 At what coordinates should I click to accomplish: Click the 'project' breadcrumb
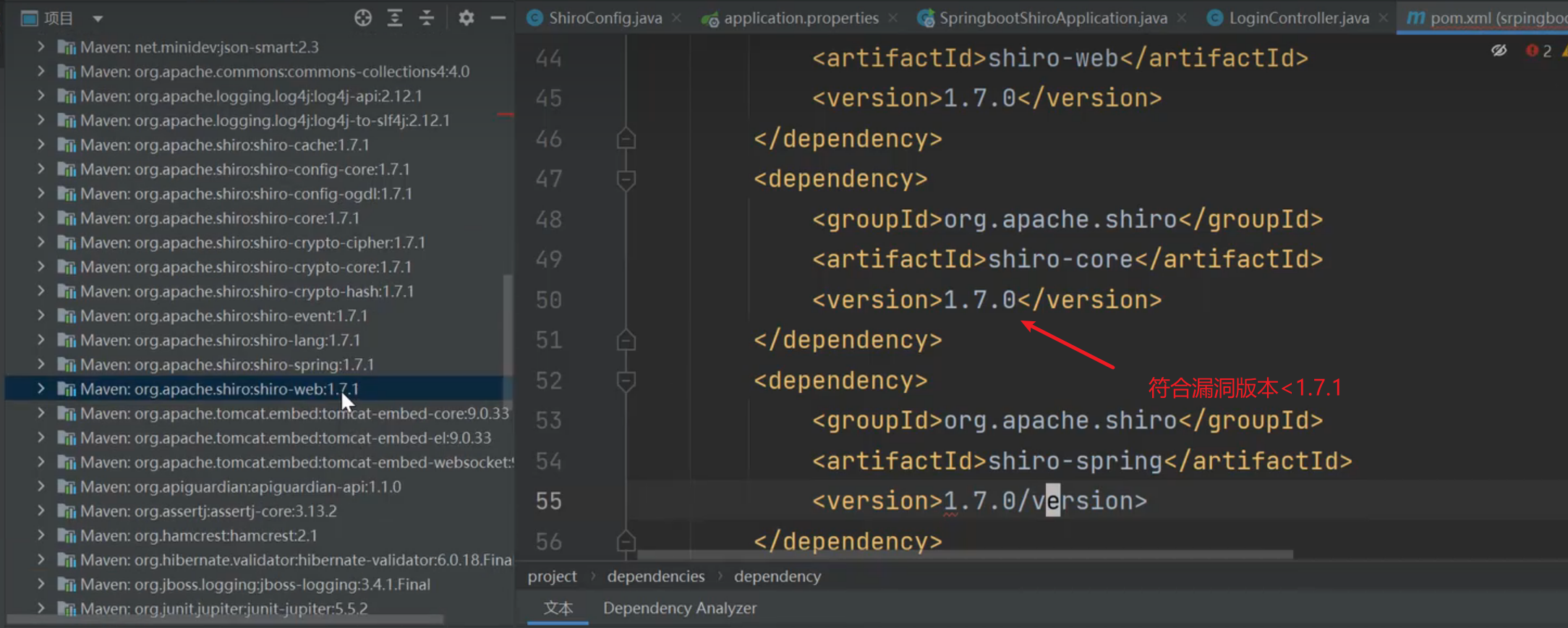tap(552, 577)
